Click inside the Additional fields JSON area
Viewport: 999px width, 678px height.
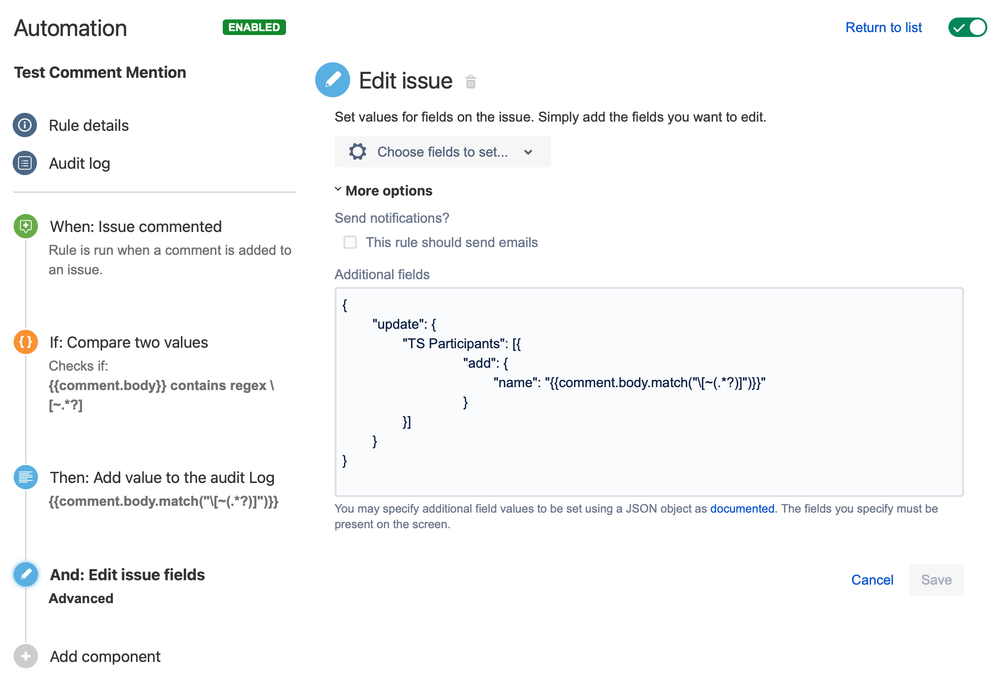coord(648,390)
